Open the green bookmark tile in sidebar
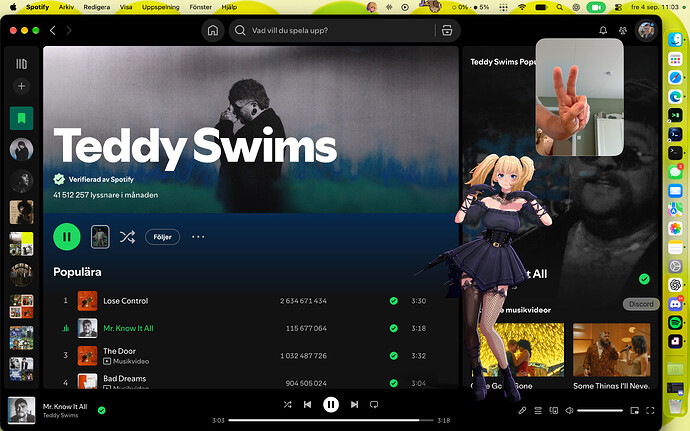Image resolution: width=690 pixels, height=431 pixels. [22, 118]
